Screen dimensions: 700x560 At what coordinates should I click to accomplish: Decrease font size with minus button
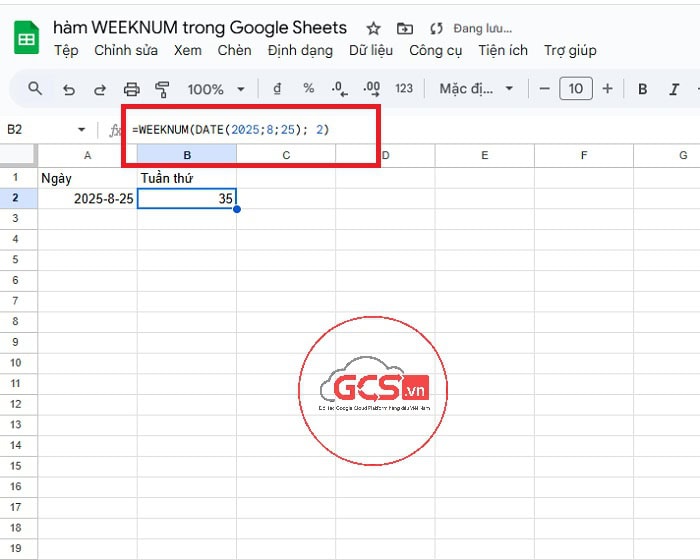545,89
